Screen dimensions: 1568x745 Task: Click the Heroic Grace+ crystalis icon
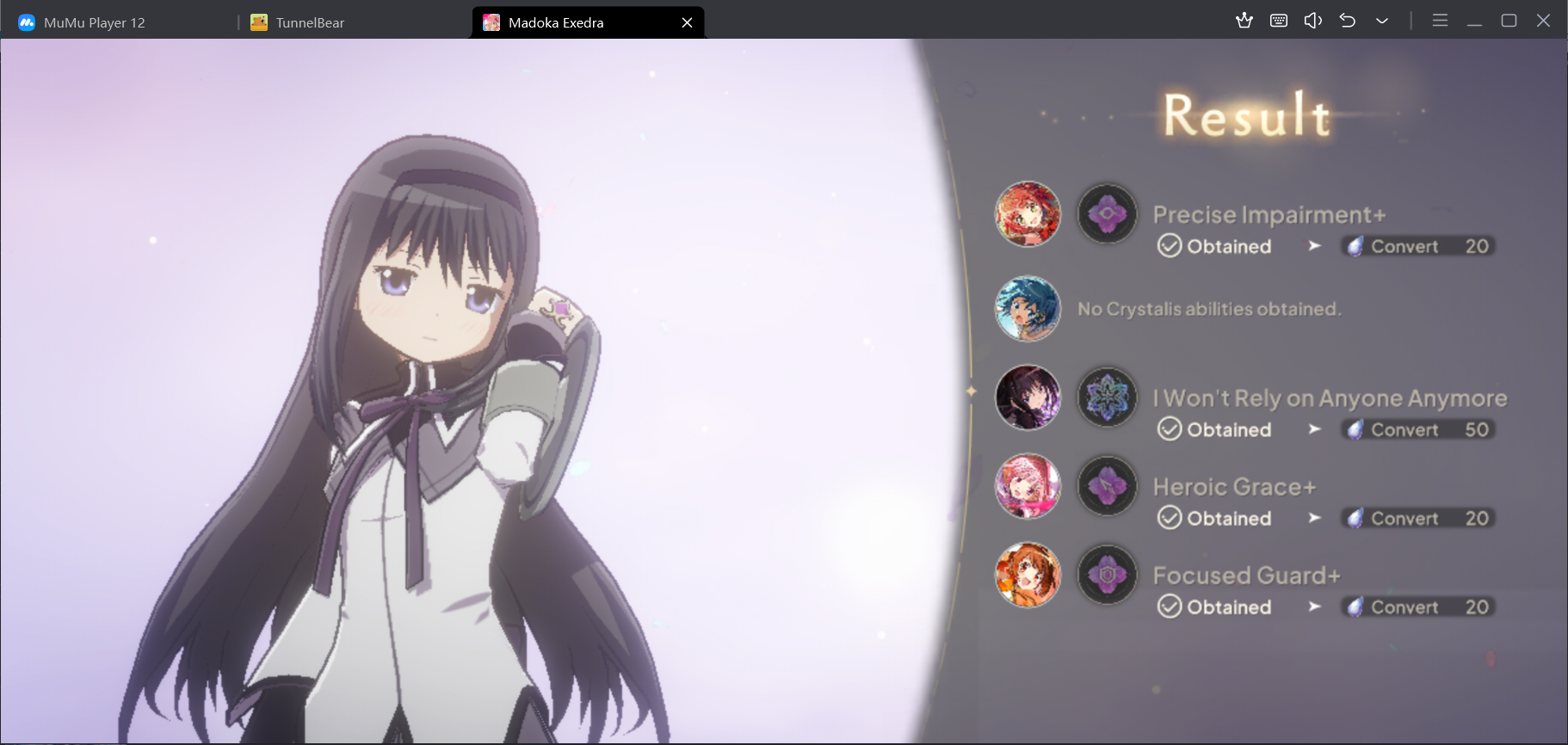point(1108,486)
